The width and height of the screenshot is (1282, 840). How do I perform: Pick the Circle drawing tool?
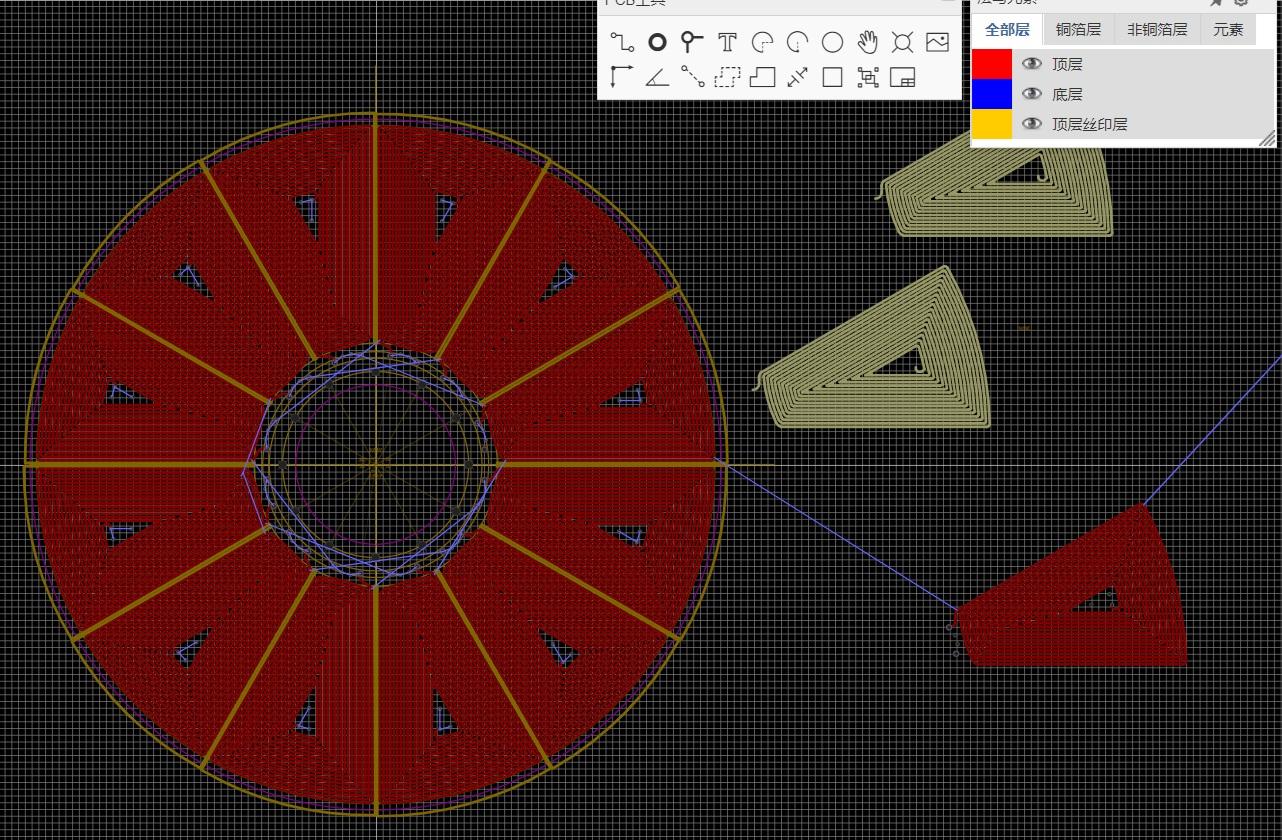click(832, 42)
